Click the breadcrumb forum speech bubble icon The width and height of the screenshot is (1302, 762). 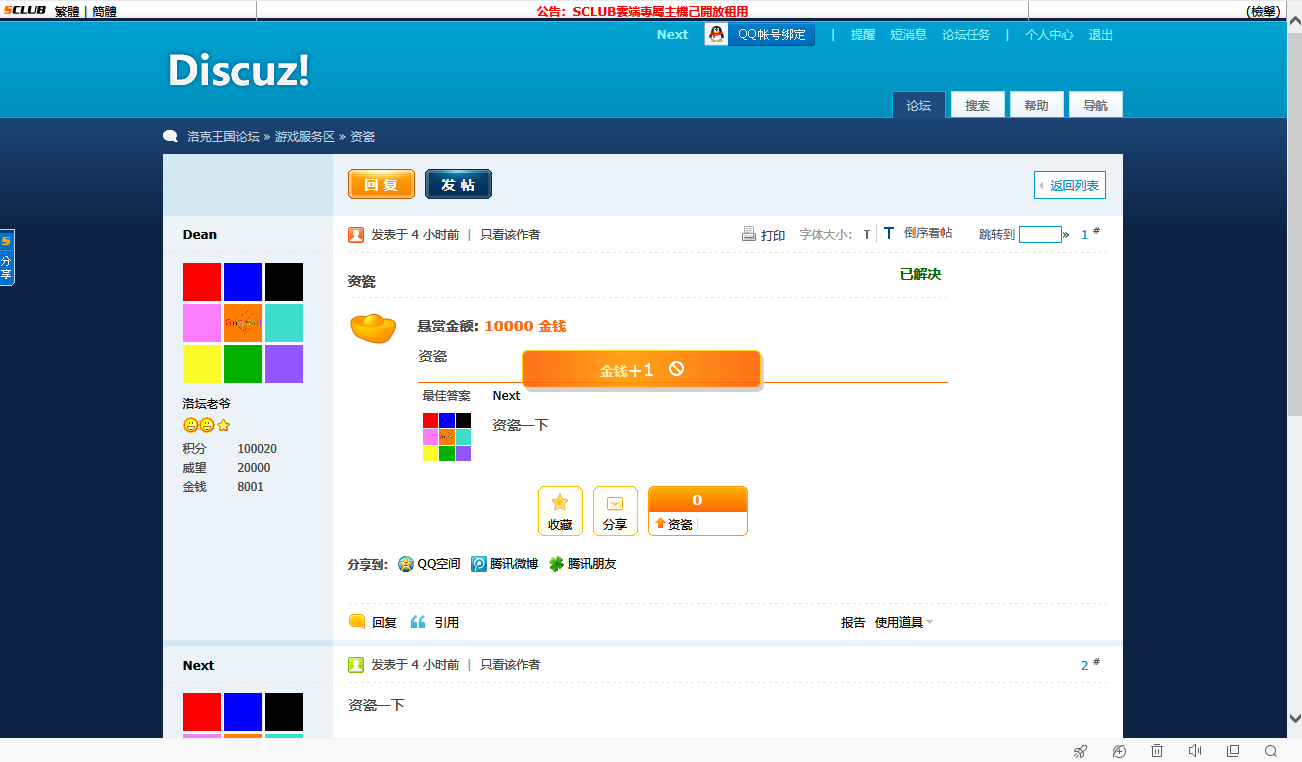point(171,136)
